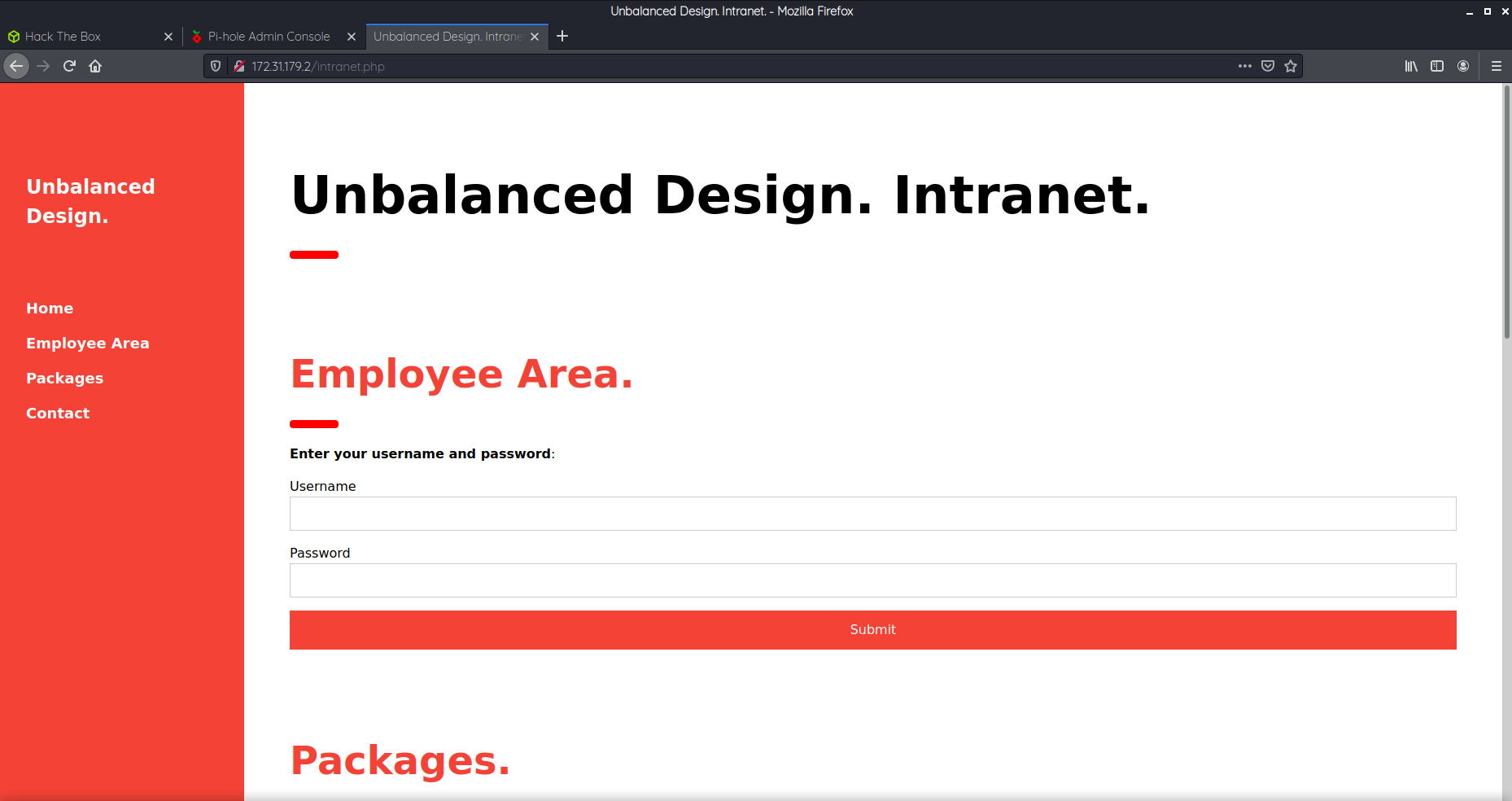Click the Firefox hamburger menu
The width and height of the screenshot is (1512, 801).
click(x=1496, y=66)
